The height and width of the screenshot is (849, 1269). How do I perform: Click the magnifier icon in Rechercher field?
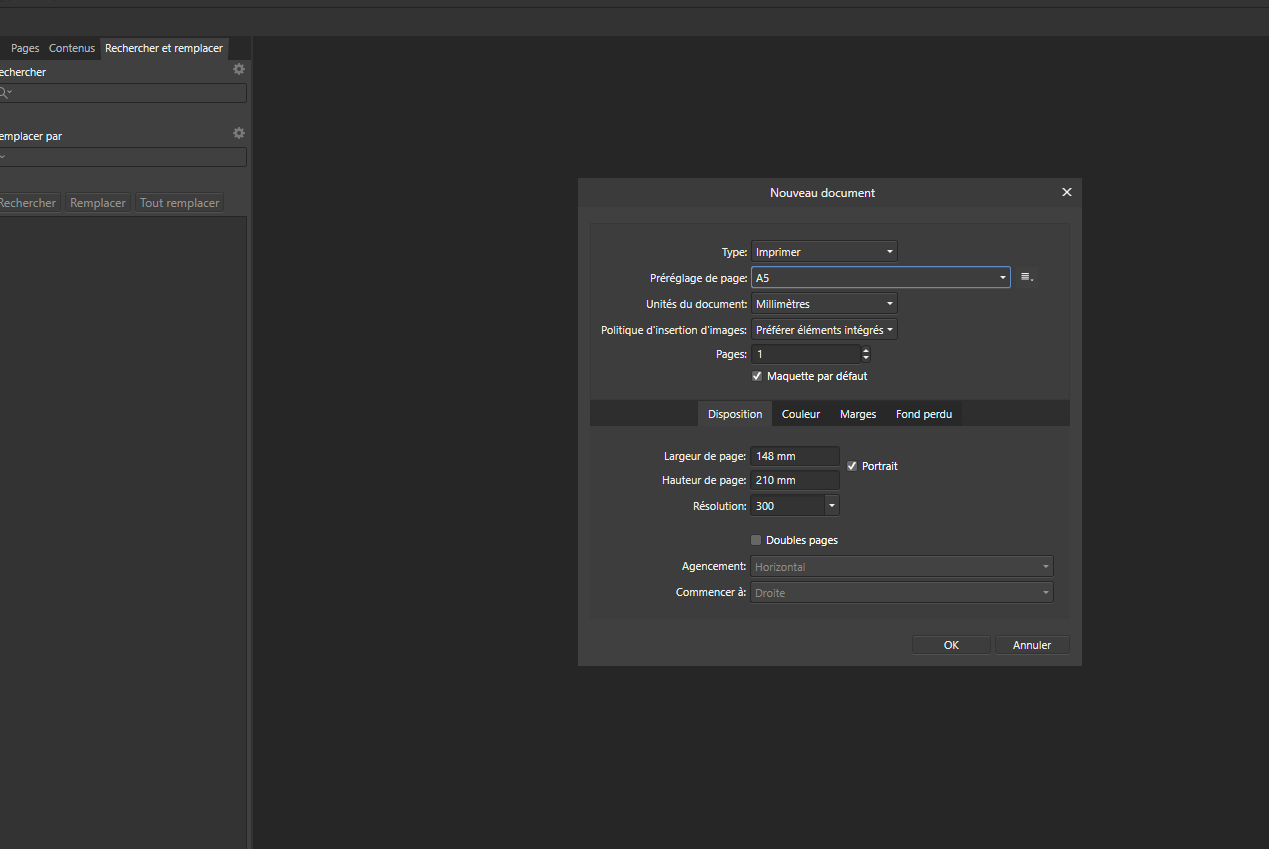[5, 93]
